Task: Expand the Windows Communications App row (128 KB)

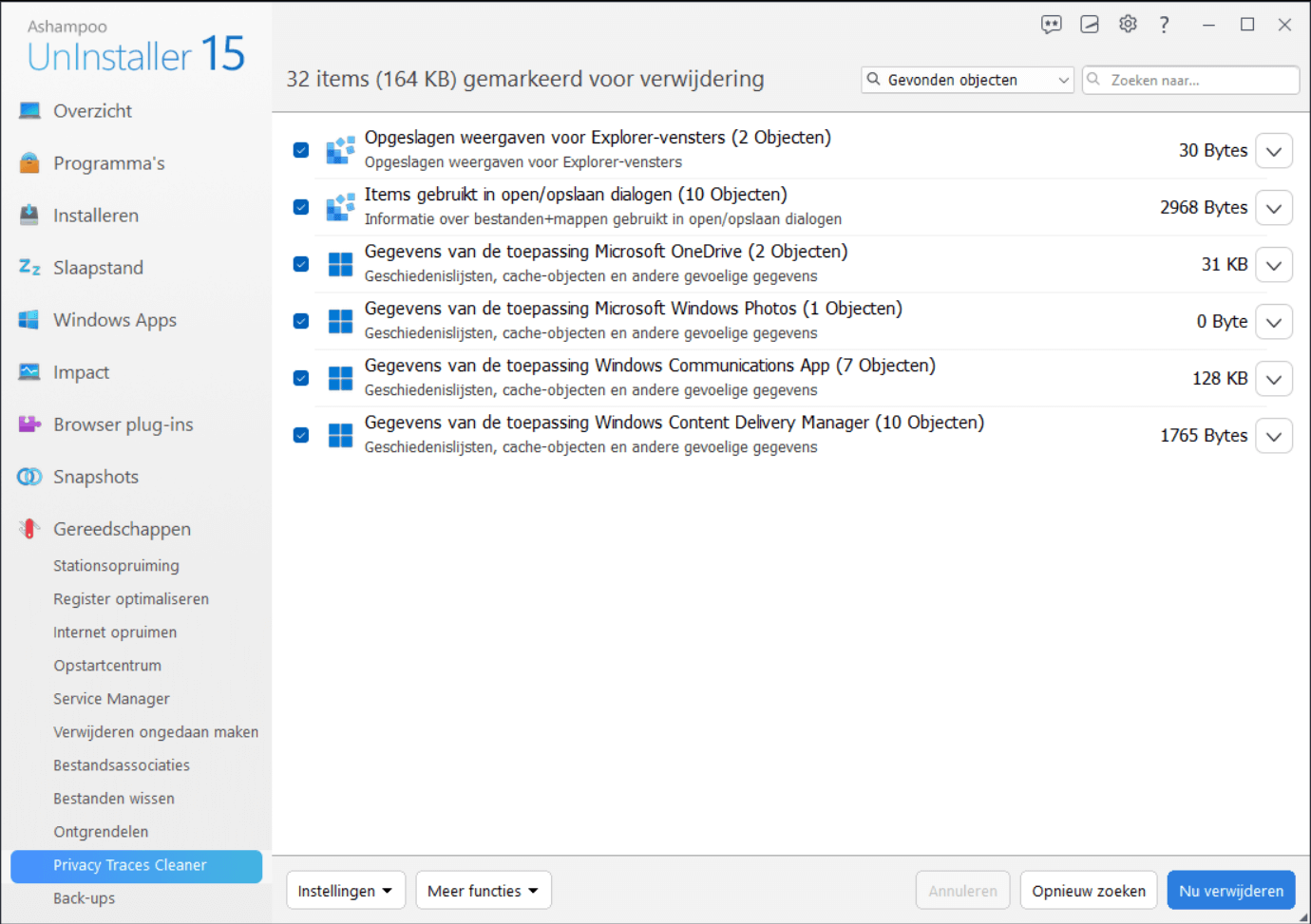Action: [x=1274, y=379]
